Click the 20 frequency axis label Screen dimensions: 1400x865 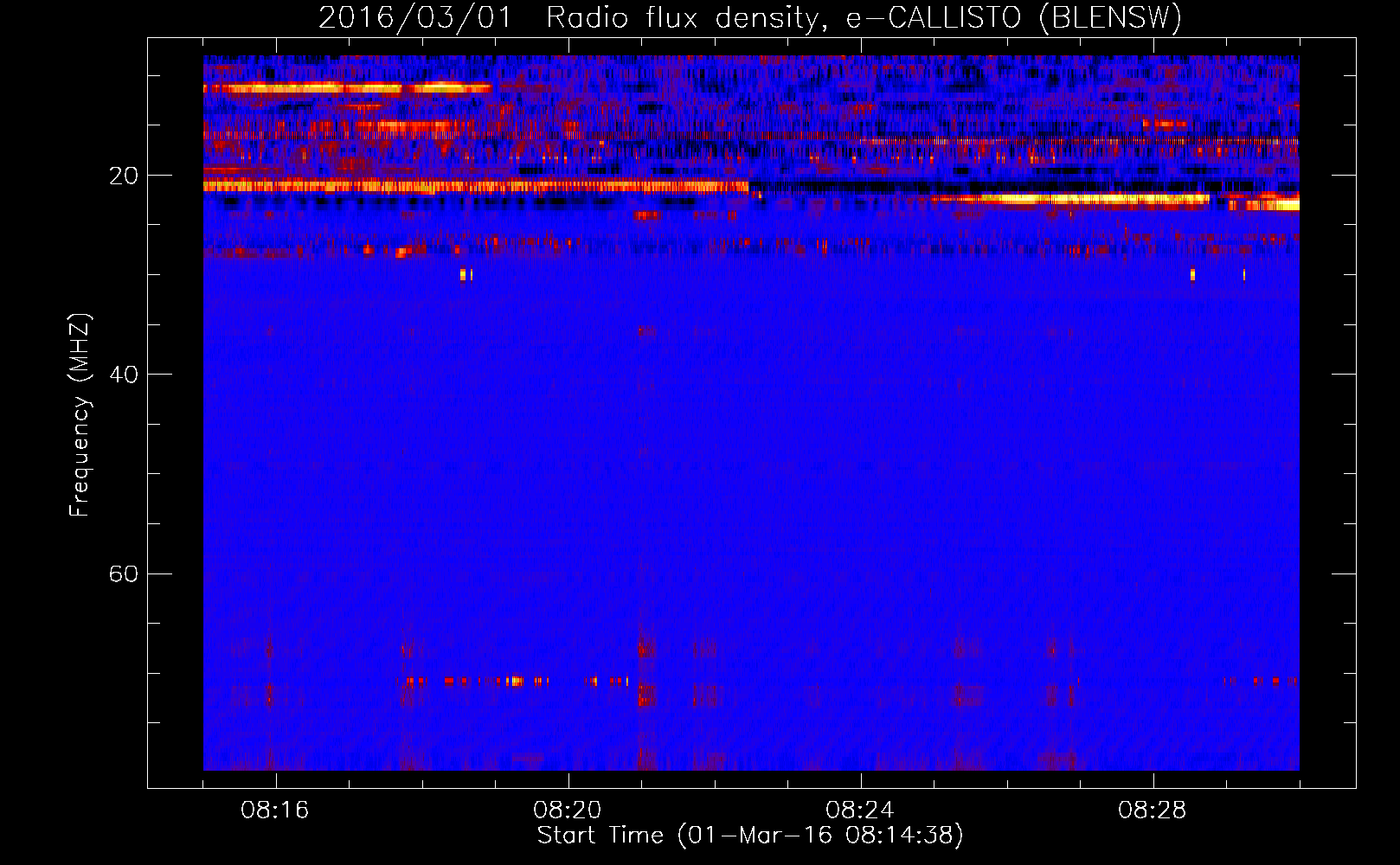pos(123,176)
